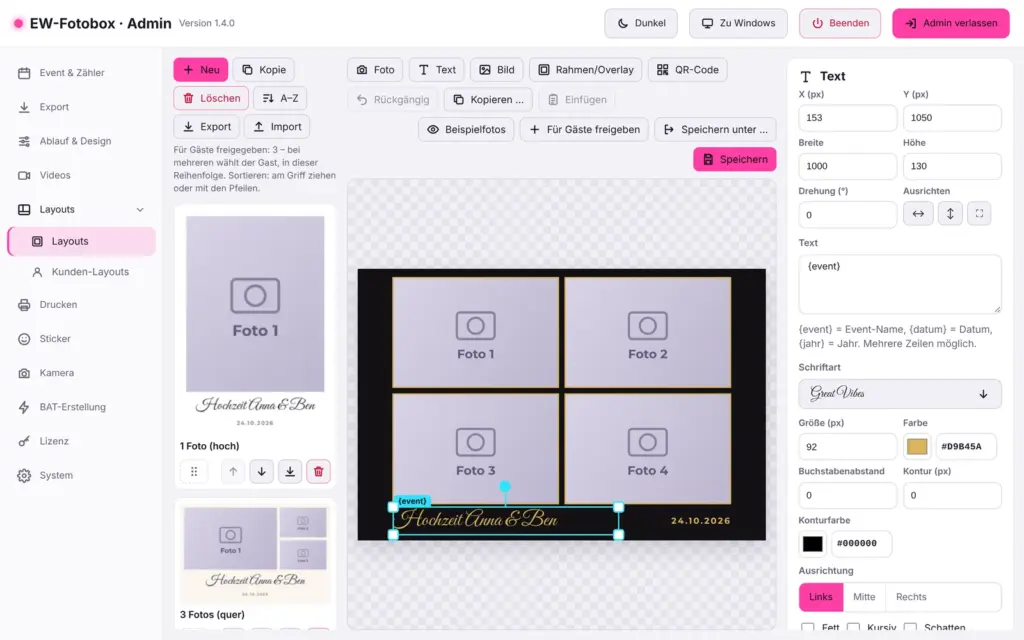This screenshot has height=640, width=1024.
Task: Click the black Konturfarbe swatch
Action: coord(812,543)
